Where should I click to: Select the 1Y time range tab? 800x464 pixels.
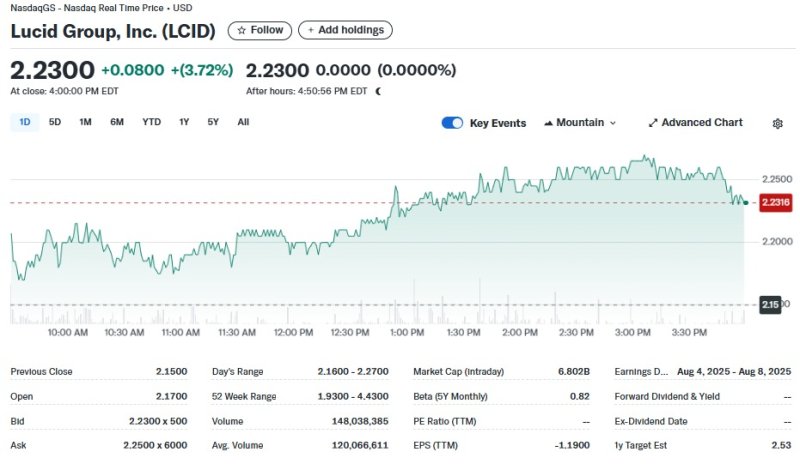coord(184,122)
